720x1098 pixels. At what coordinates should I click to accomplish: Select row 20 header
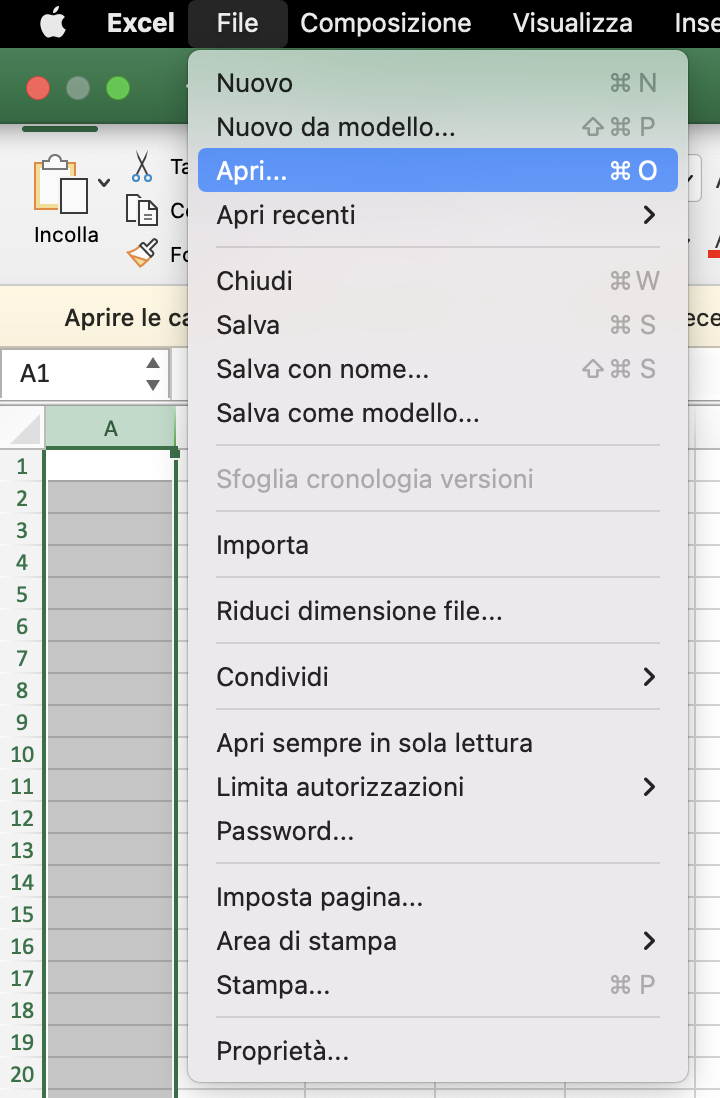[x=22, y=1073]
